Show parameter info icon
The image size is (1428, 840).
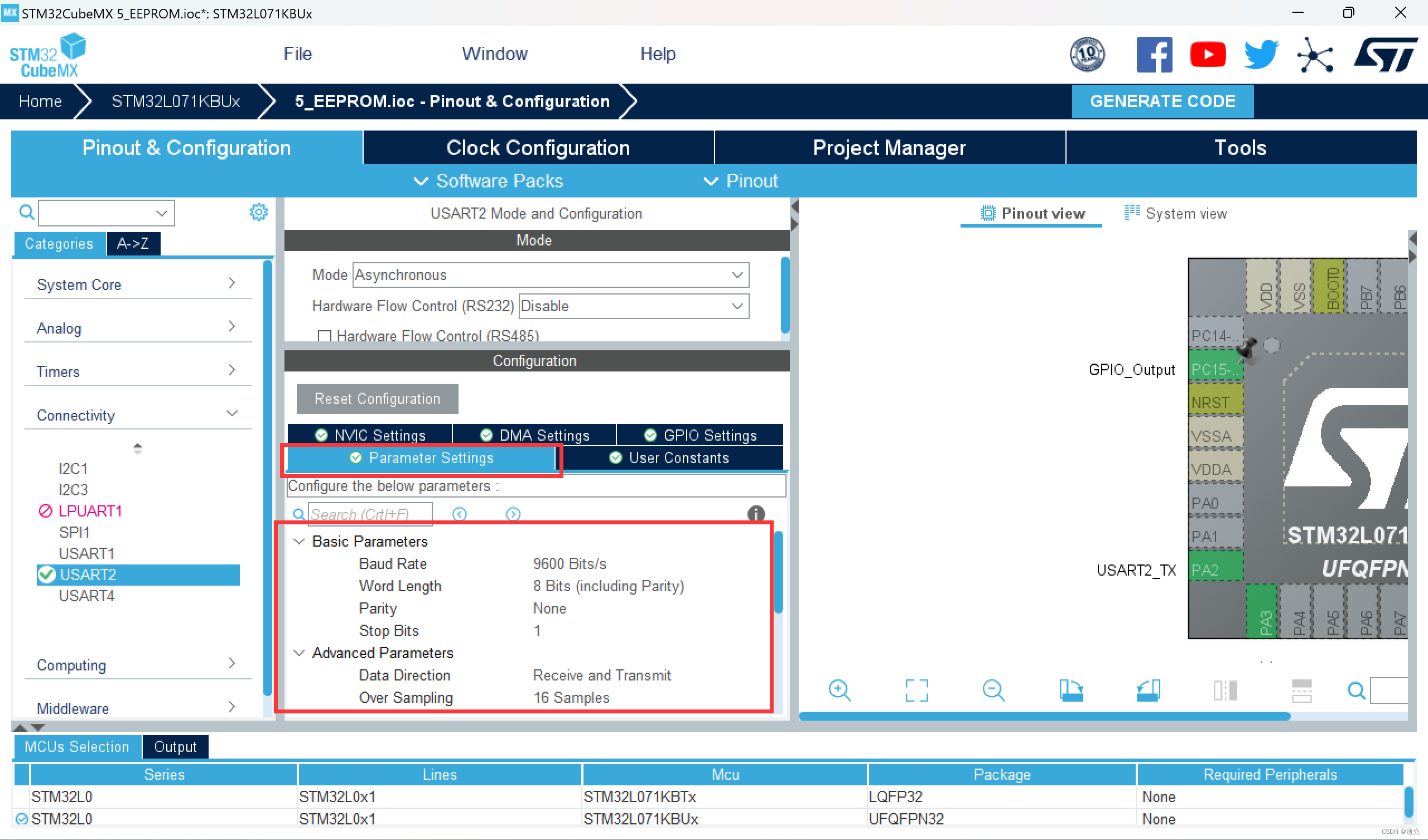click(756, 514)
